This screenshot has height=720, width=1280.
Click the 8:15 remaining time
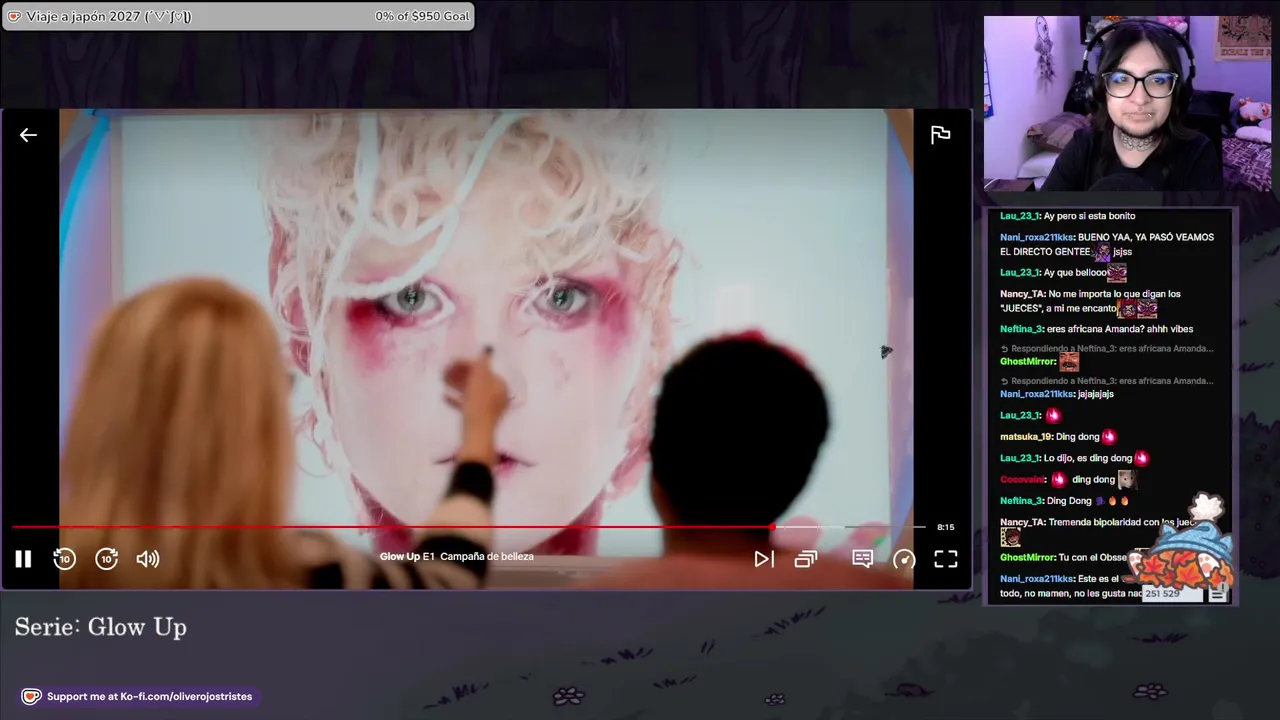tap(945, 527)
